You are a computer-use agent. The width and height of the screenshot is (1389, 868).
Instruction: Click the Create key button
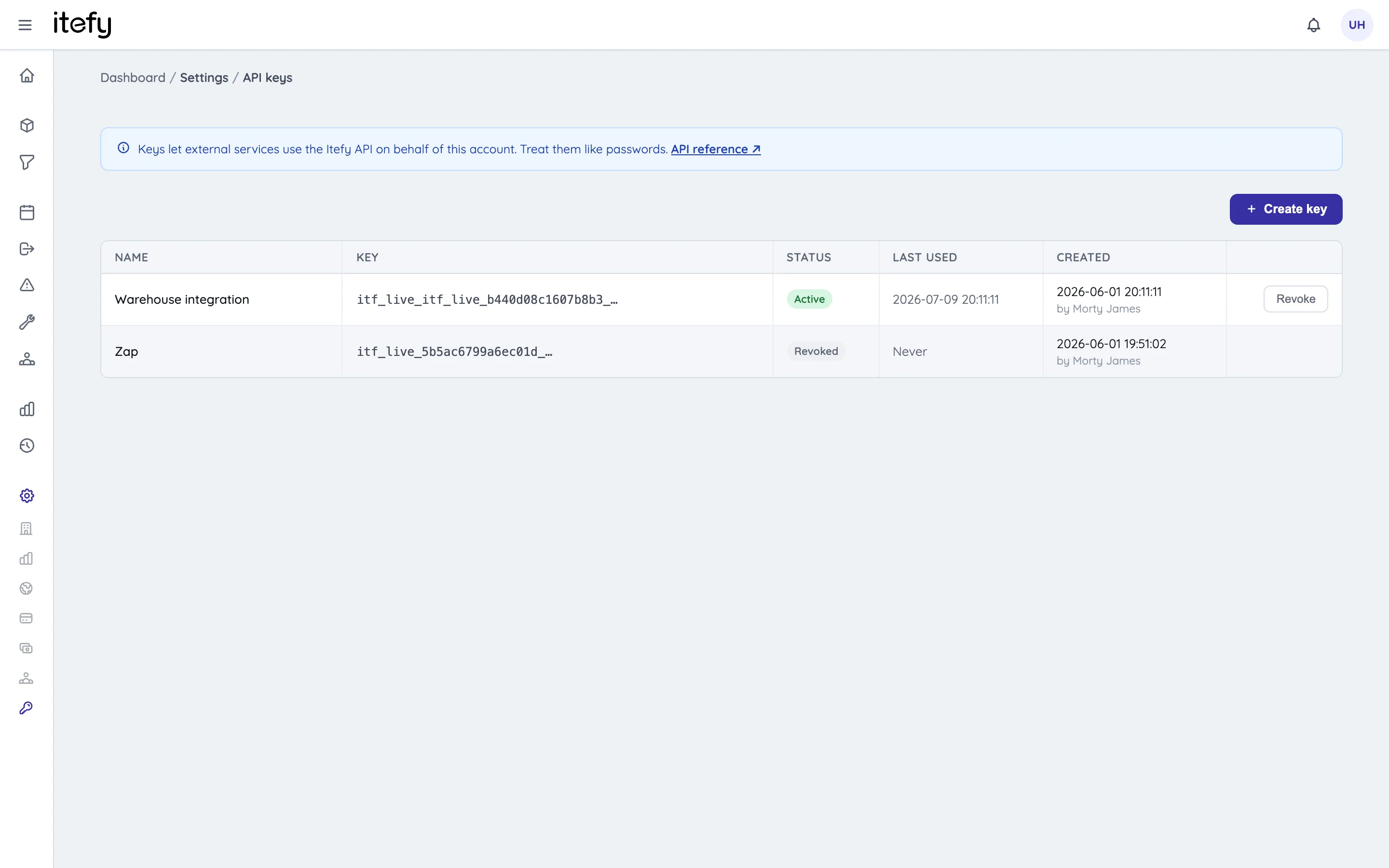tap(1286, 209)
